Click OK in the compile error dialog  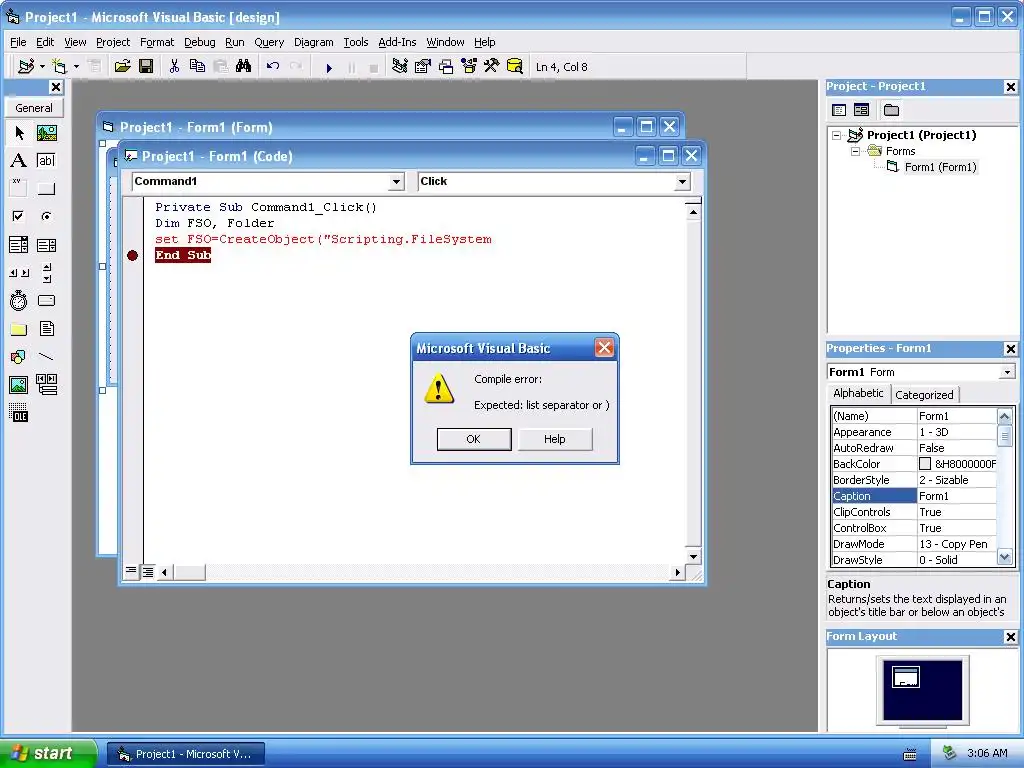pyautogui.click(x=473, y=439)
